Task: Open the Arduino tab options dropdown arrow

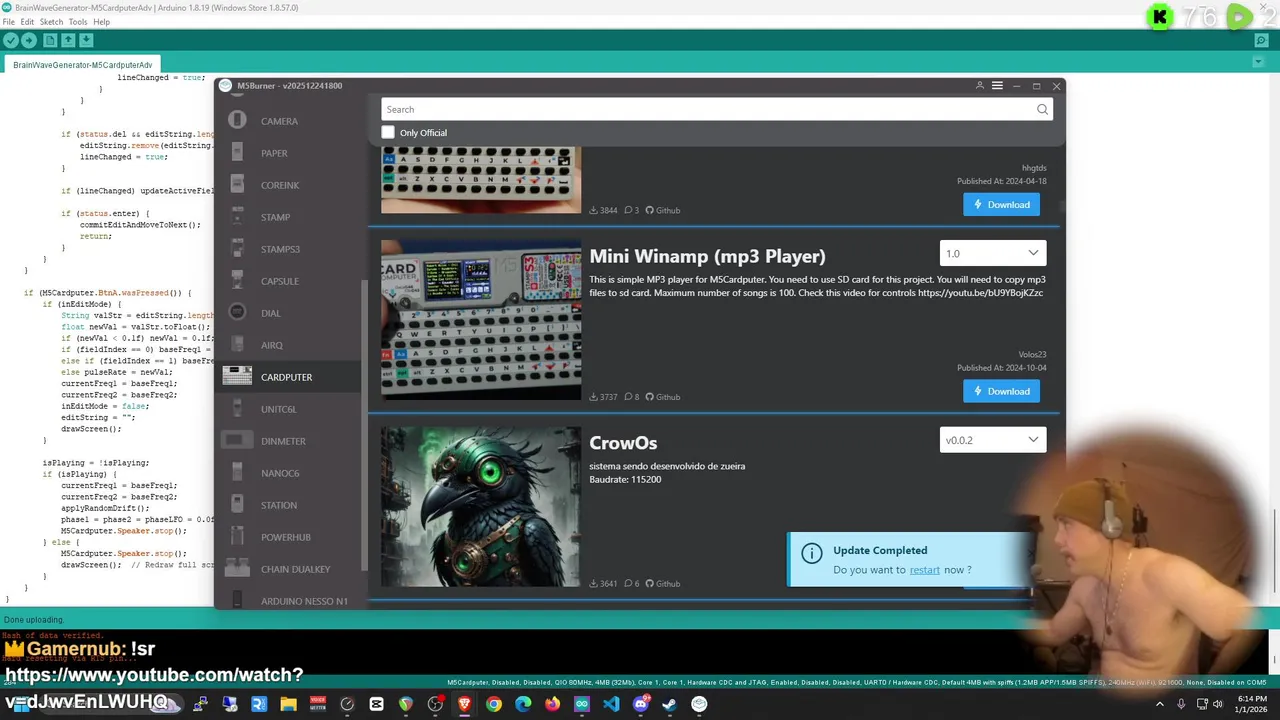Action: [1259, 63]
